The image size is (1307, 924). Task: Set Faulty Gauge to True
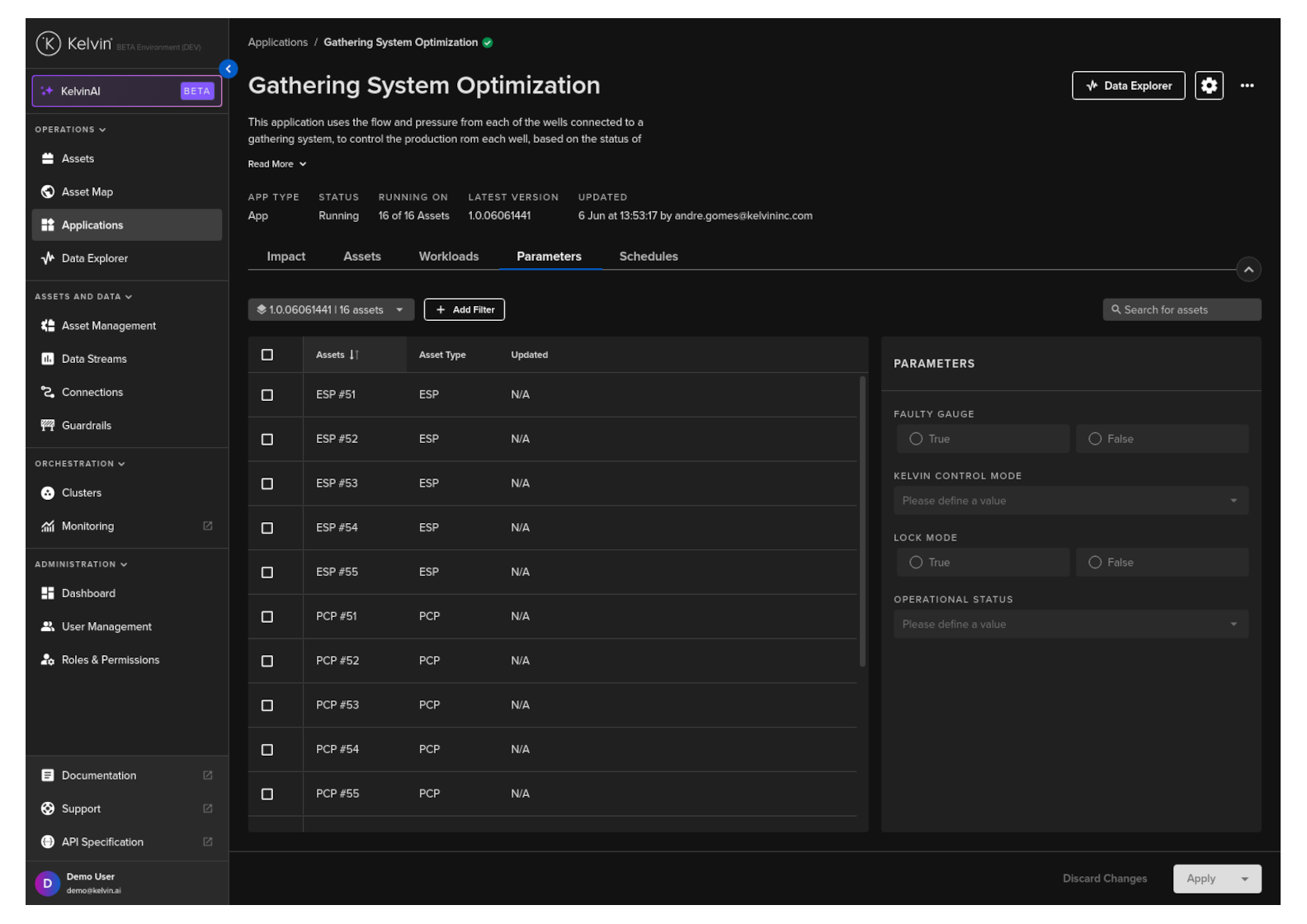tap(916, 439)
